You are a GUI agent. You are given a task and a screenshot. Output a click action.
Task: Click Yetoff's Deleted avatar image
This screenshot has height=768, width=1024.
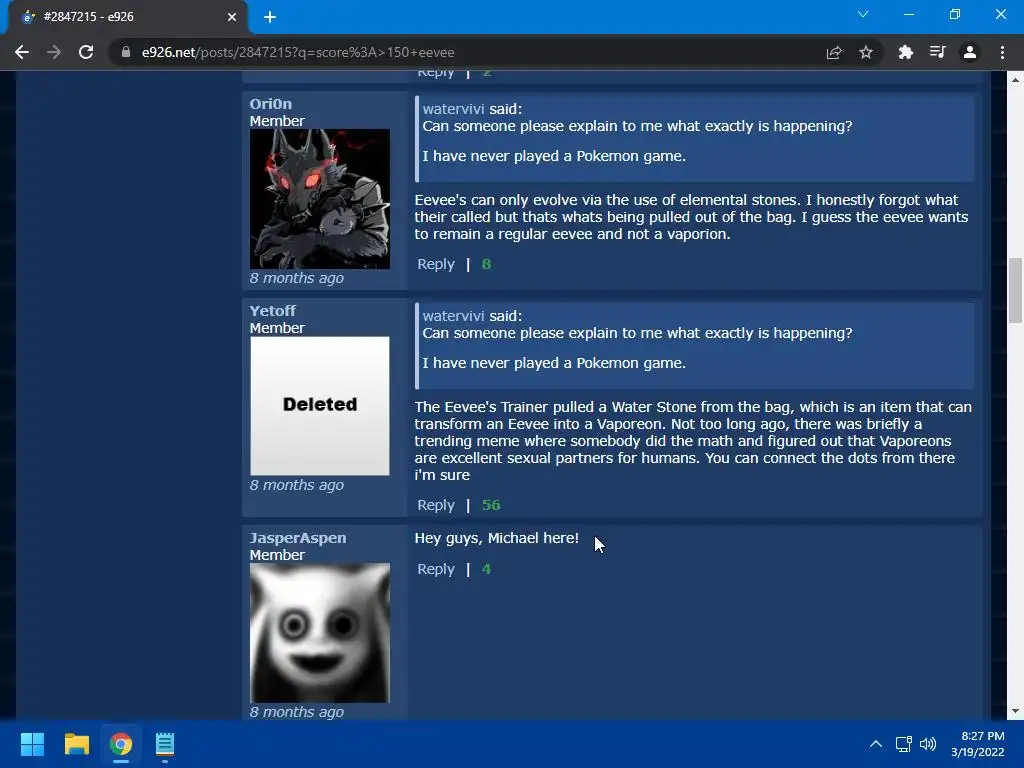click(x=320, y=406)
